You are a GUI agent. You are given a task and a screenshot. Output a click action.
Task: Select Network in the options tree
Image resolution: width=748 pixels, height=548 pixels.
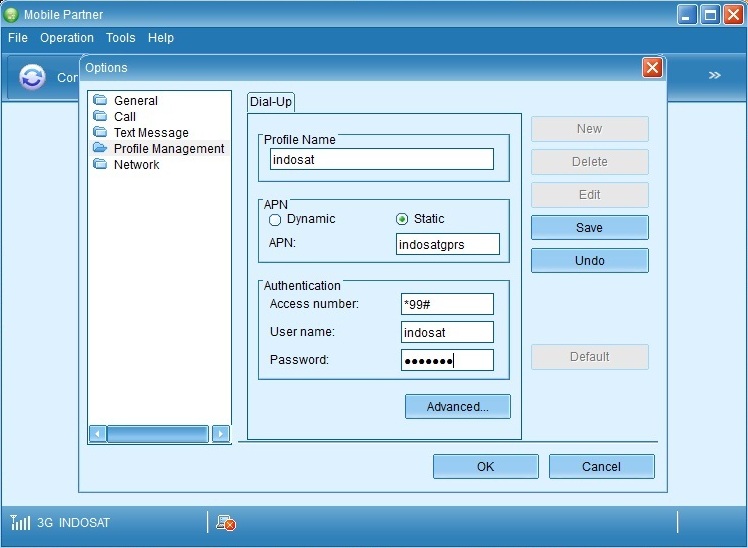pyautogui.click(x=136, y=165)
